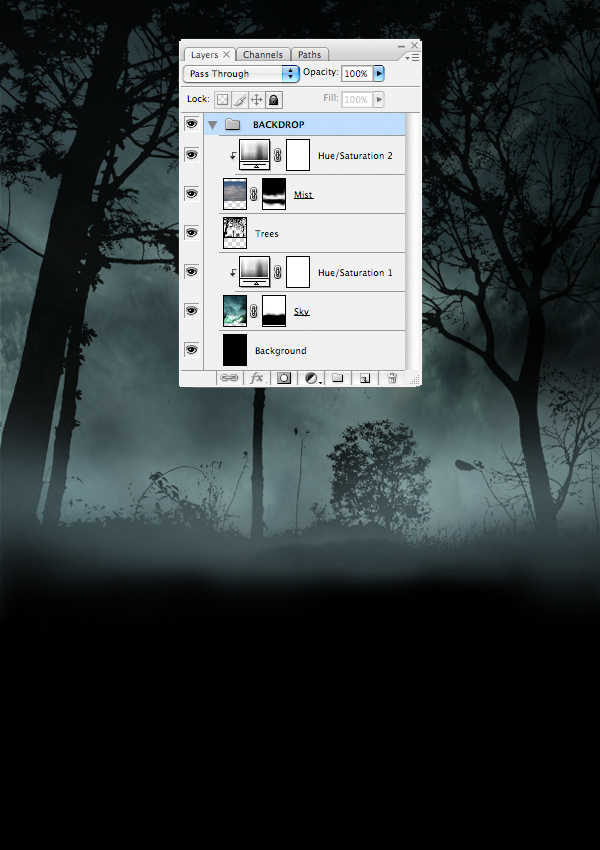This screenshot has height=850, width=600.
Task: Toggle the lock all padlock icon
Action: 274,100
